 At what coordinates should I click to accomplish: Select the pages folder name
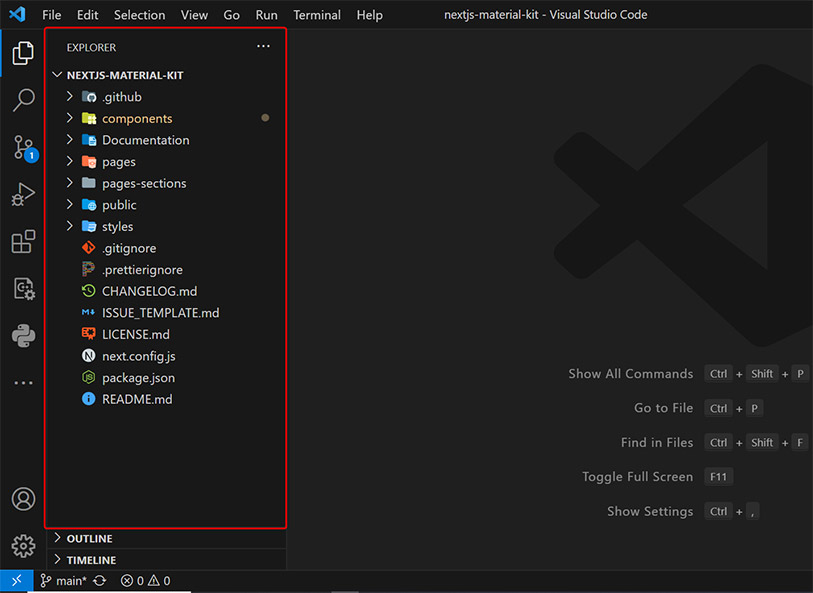(119, 162)
